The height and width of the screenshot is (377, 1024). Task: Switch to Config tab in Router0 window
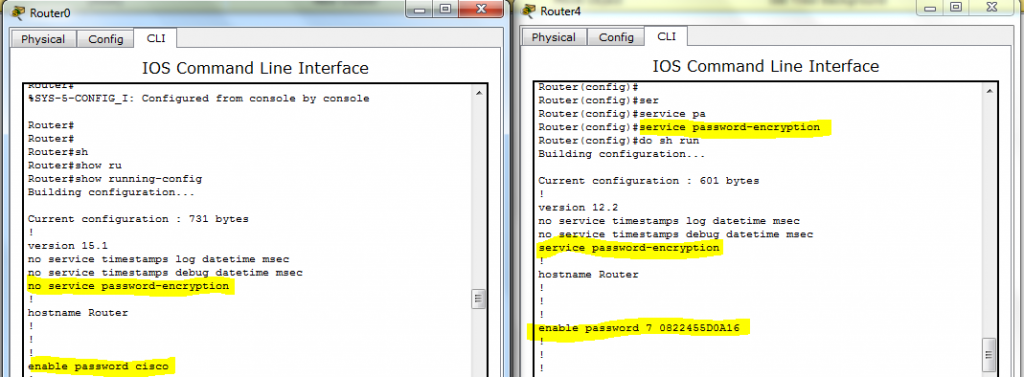click(105, 39)
